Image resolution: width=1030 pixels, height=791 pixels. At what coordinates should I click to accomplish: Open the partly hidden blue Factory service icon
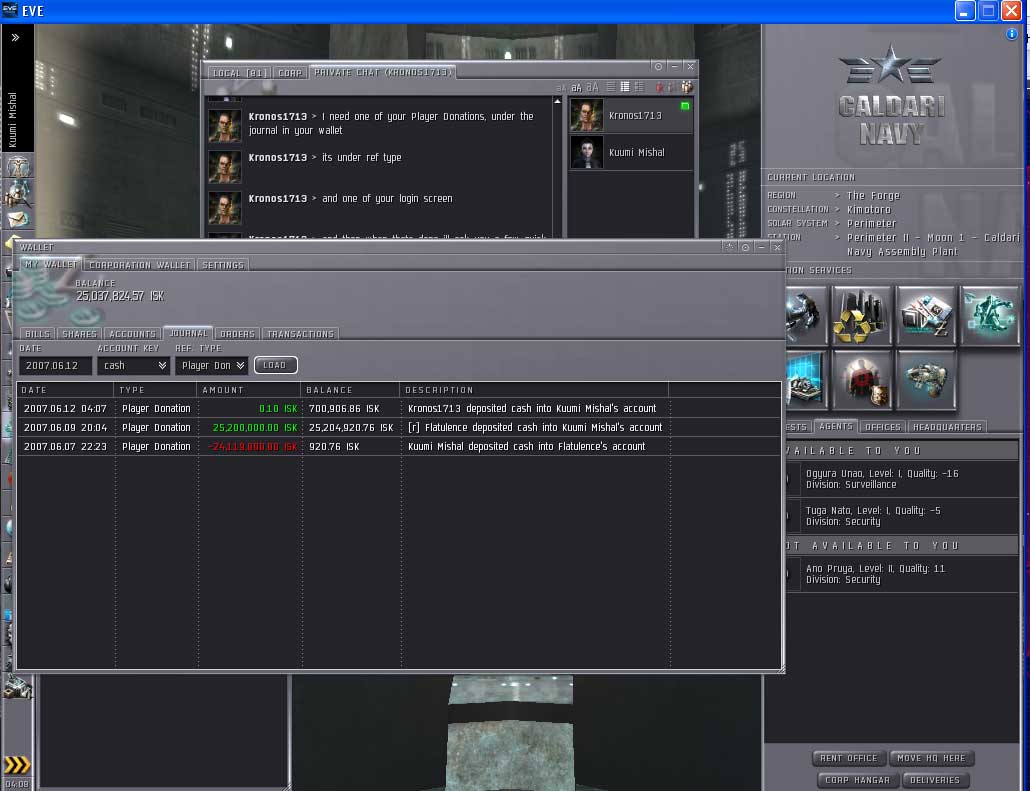pos(806,380)
